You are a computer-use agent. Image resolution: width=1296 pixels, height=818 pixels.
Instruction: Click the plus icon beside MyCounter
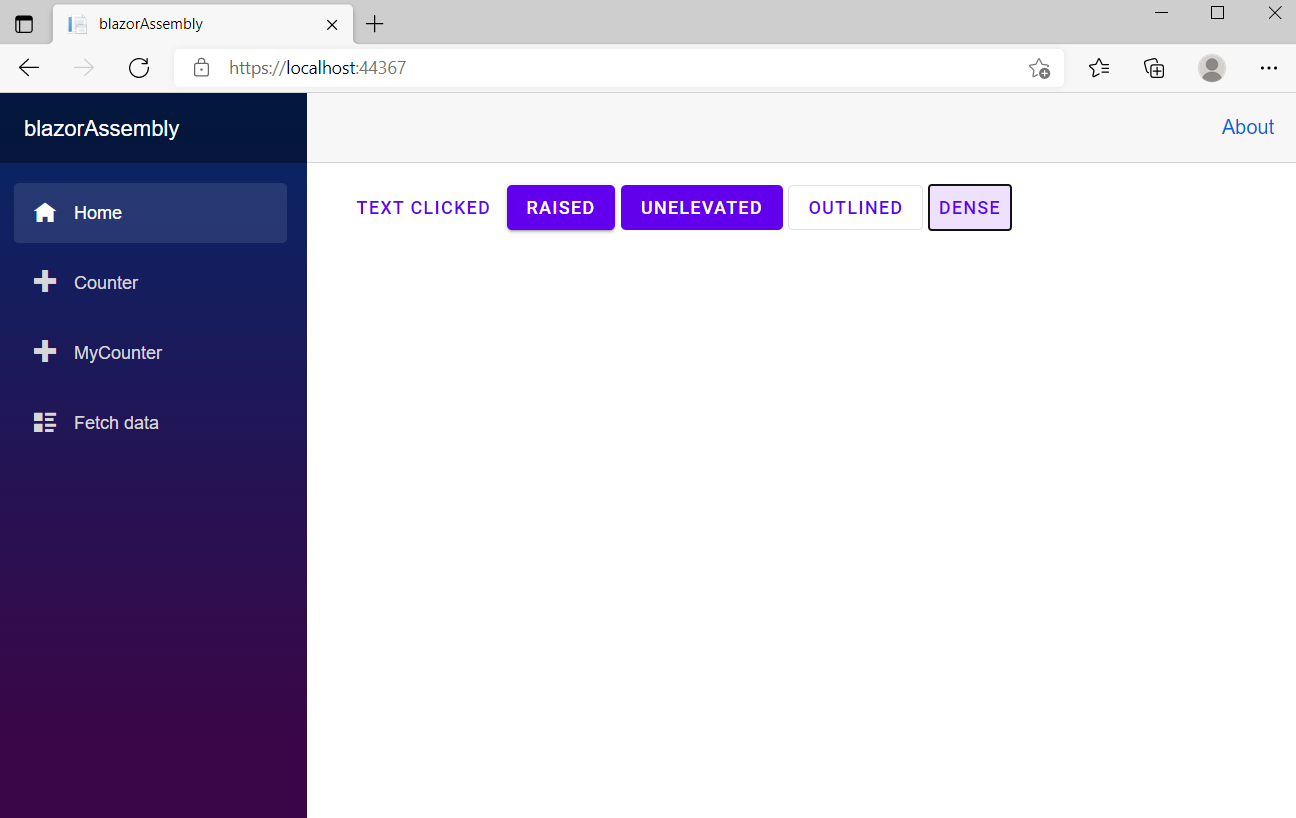[x=45, y=352]
